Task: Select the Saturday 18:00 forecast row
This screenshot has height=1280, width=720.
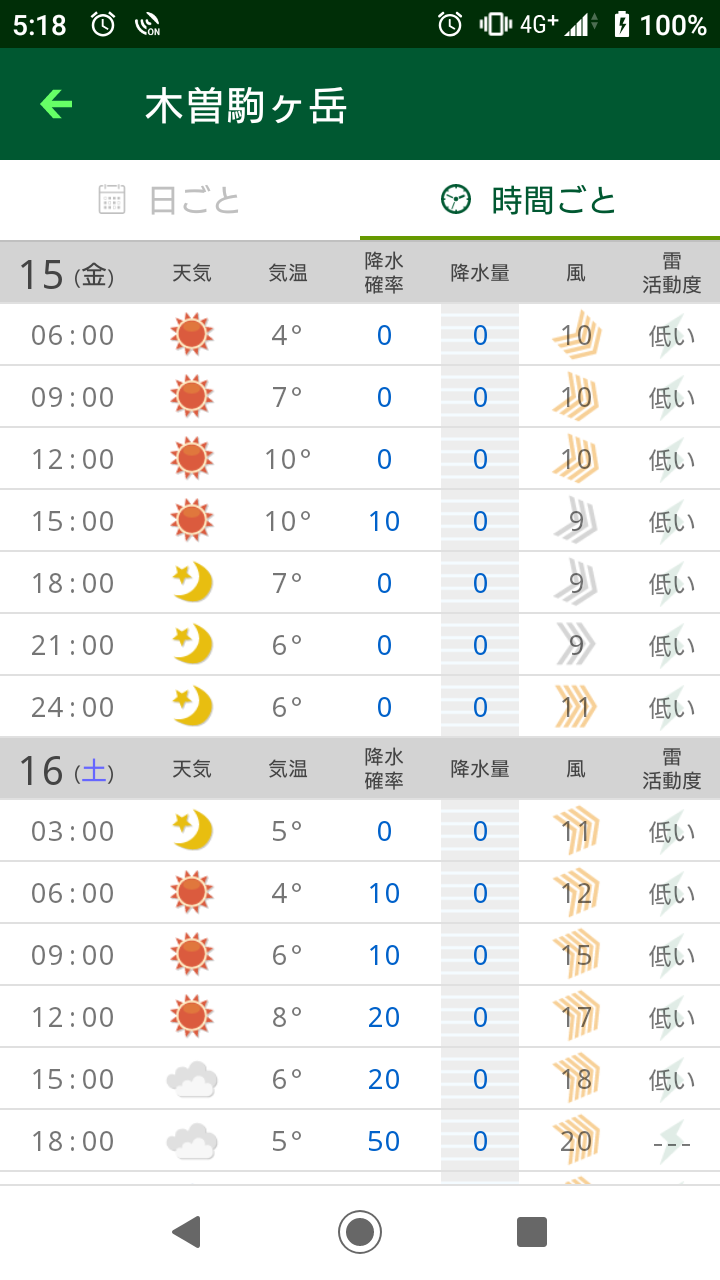Action: pos(360,1141)
